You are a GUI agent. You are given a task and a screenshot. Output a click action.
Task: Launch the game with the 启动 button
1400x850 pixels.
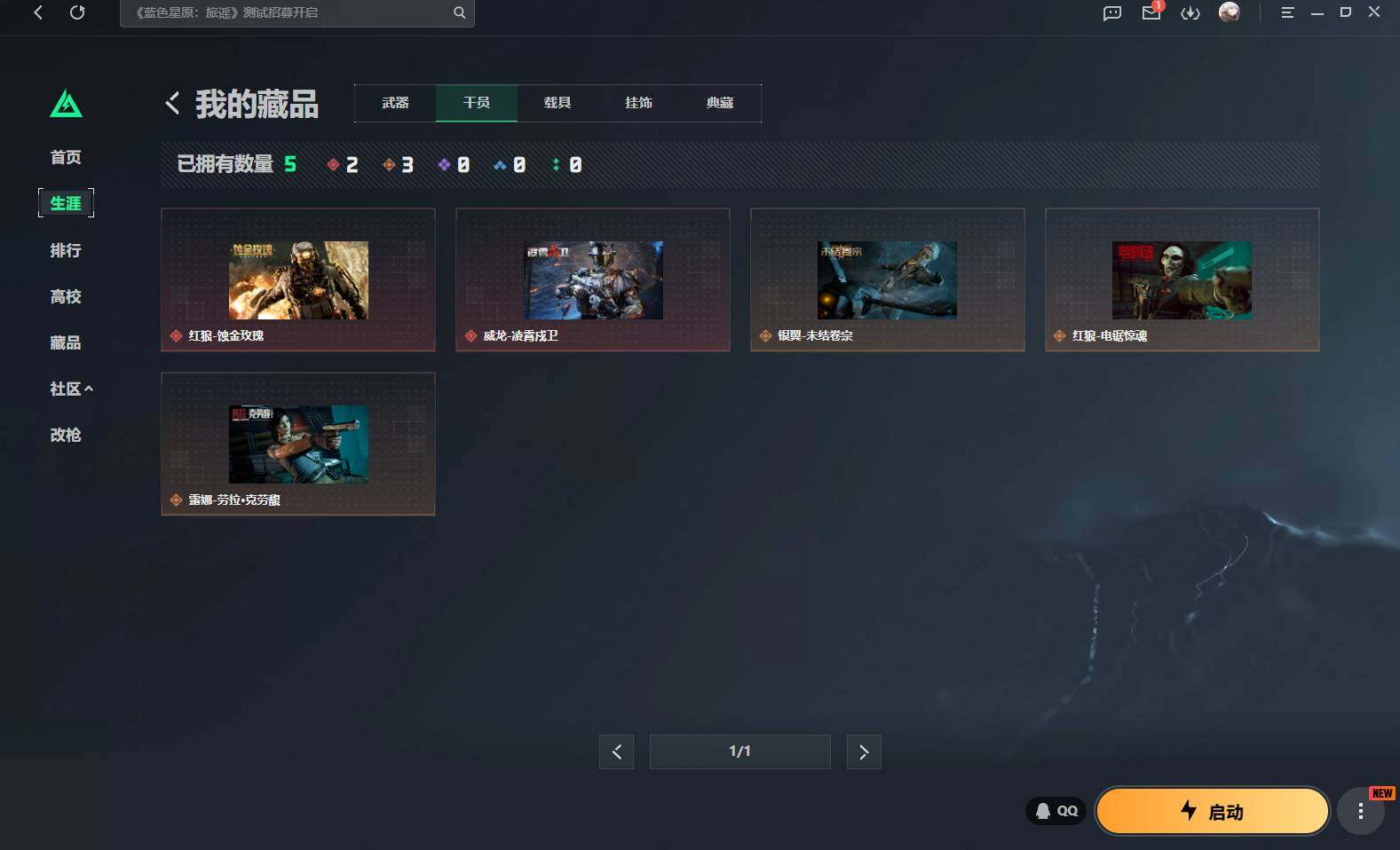click(x=1213, y=811)
